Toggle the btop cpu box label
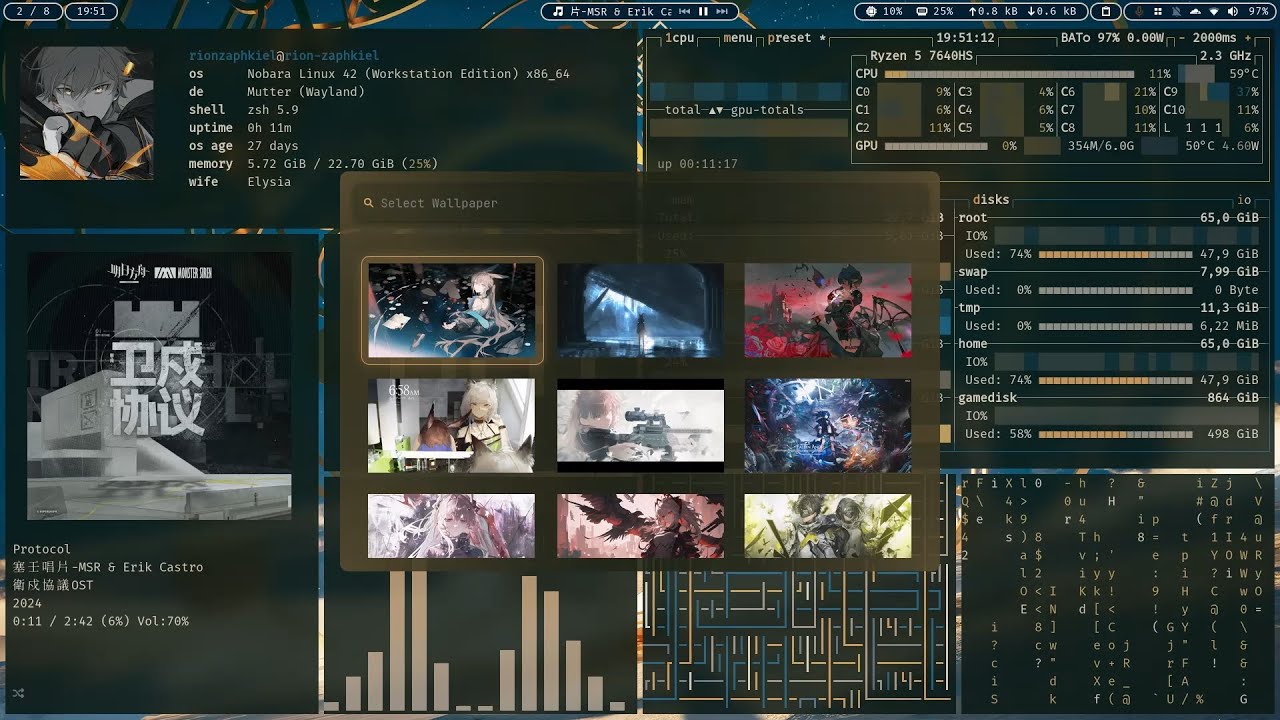The image size is (1280, 720). pos(680,38)
